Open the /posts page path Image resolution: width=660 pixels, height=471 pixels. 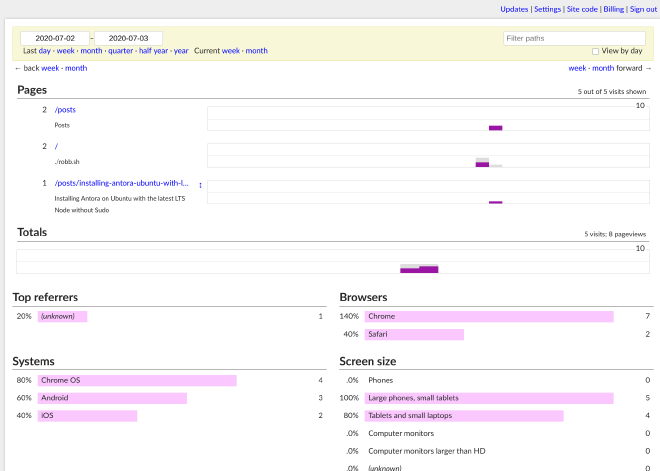(65, 110)
